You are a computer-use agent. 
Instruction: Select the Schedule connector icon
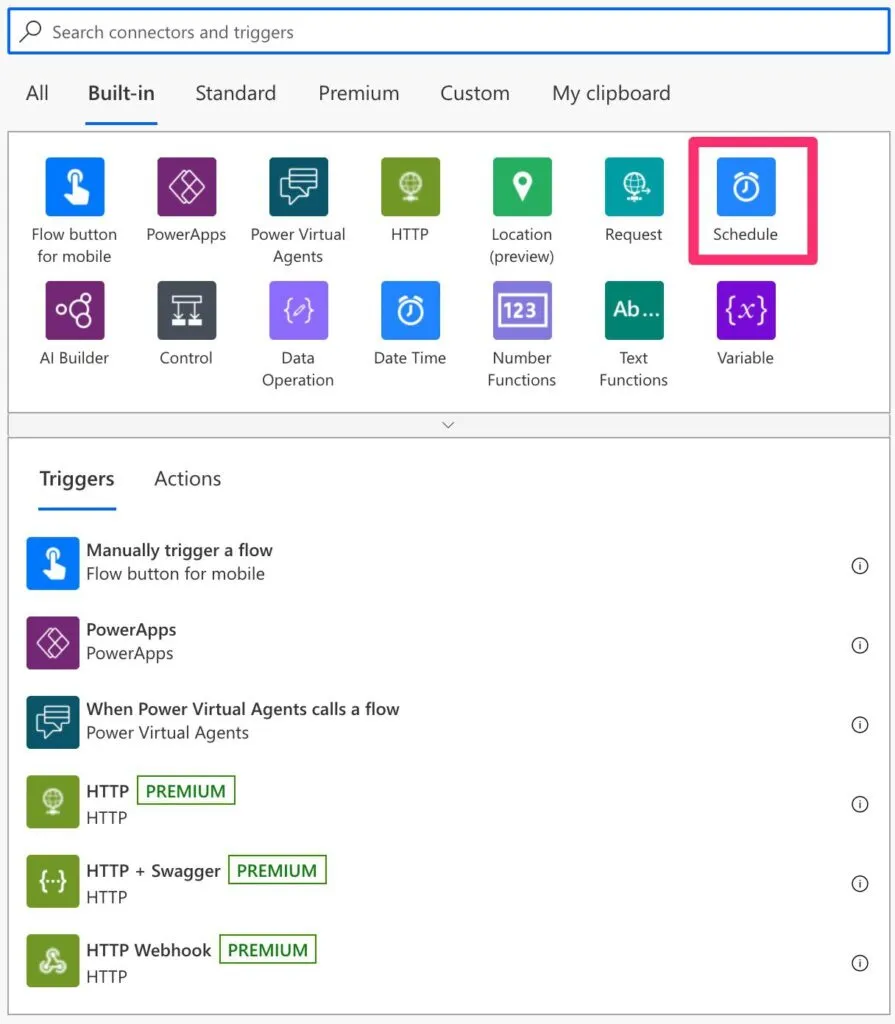click(745, 187)
